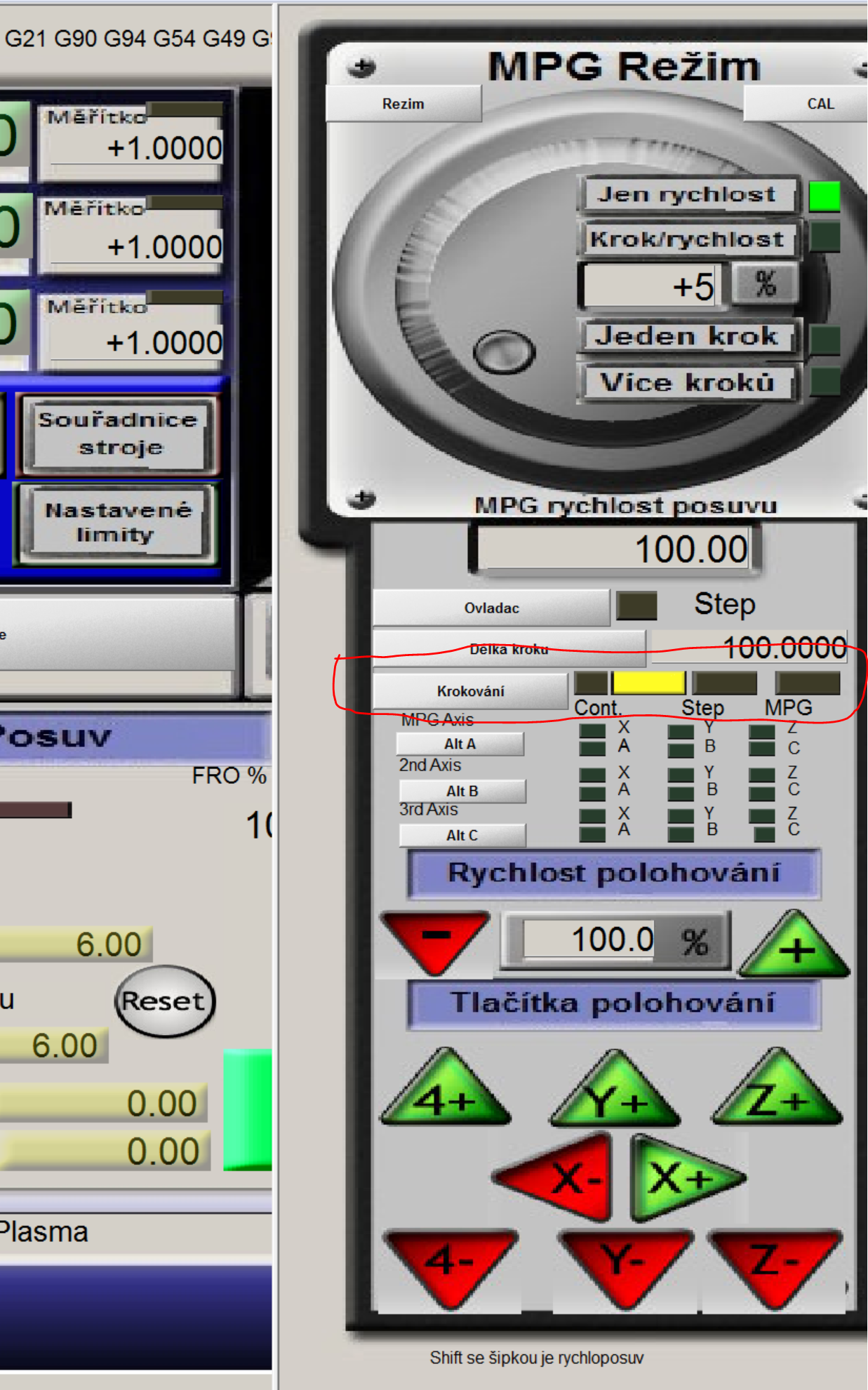This screenshot has height=1390, width=868.
Task: Click the Rezim tab button
Action: (x=403, y=104)
